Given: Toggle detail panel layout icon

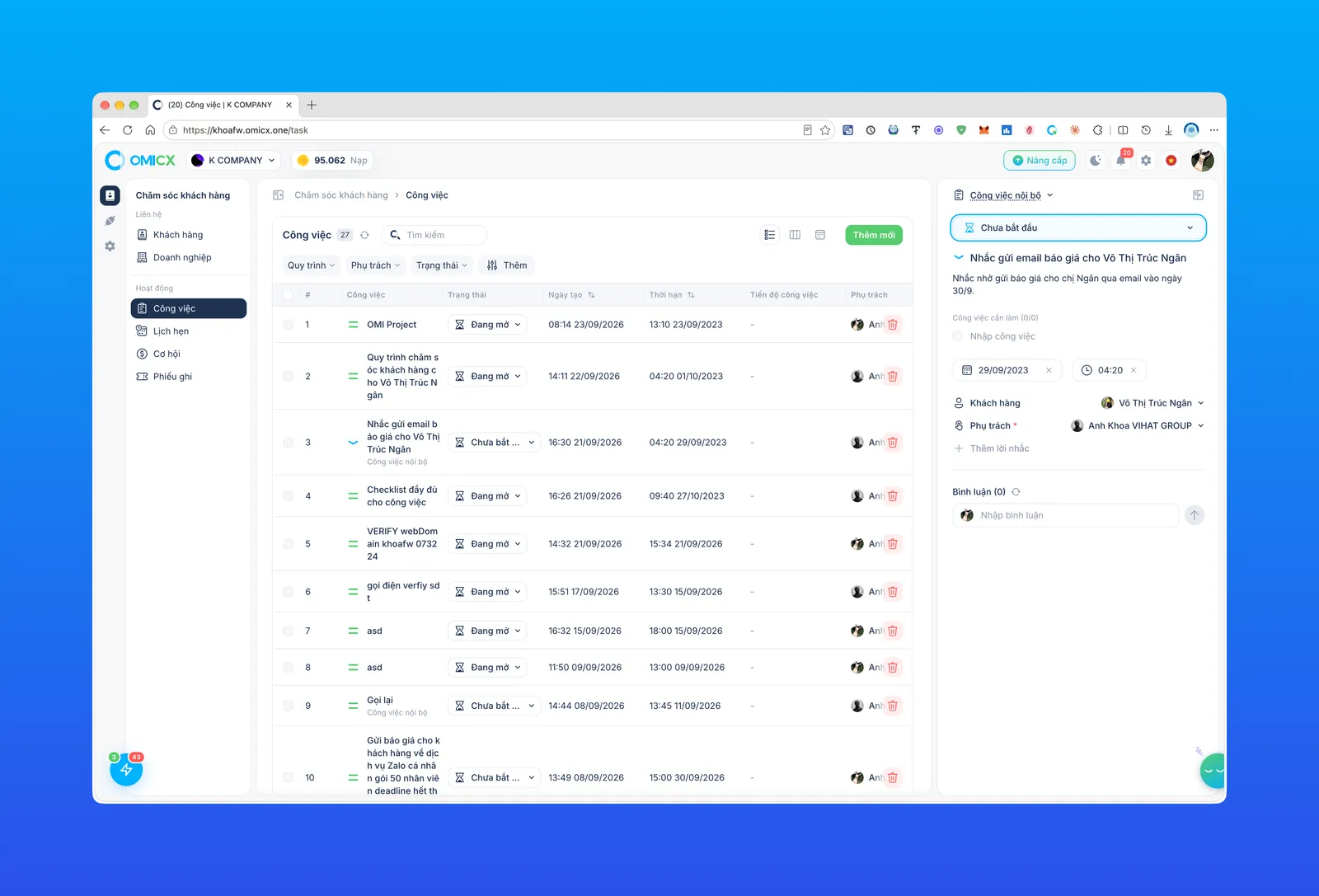Looking at the screenshot, I should [1198, 195].
